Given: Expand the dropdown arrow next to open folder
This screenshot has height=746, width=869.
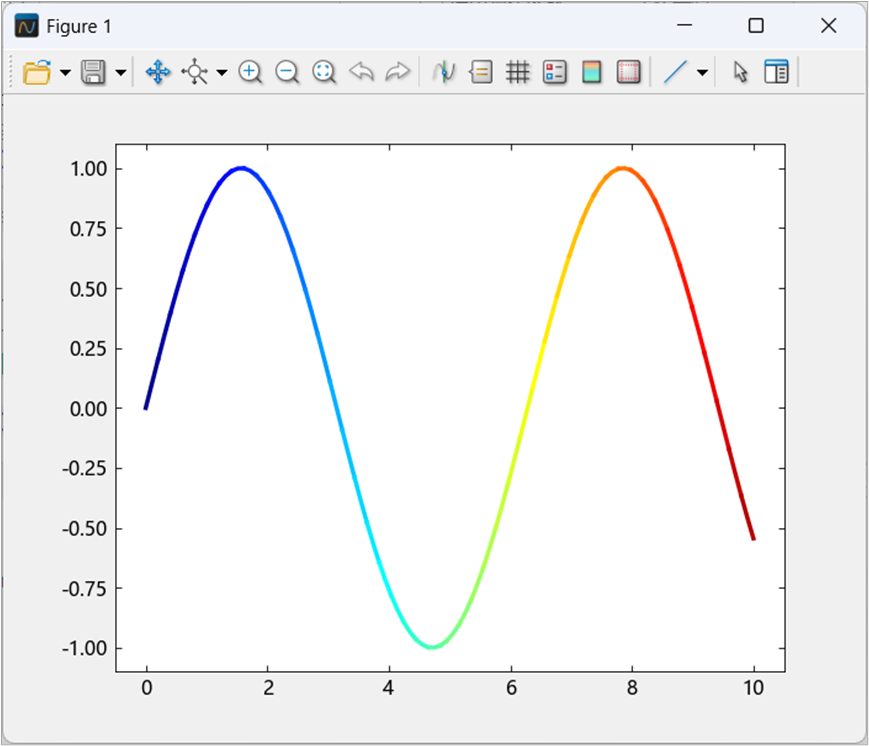Looking at the screenshot, I should pos(65,73).
